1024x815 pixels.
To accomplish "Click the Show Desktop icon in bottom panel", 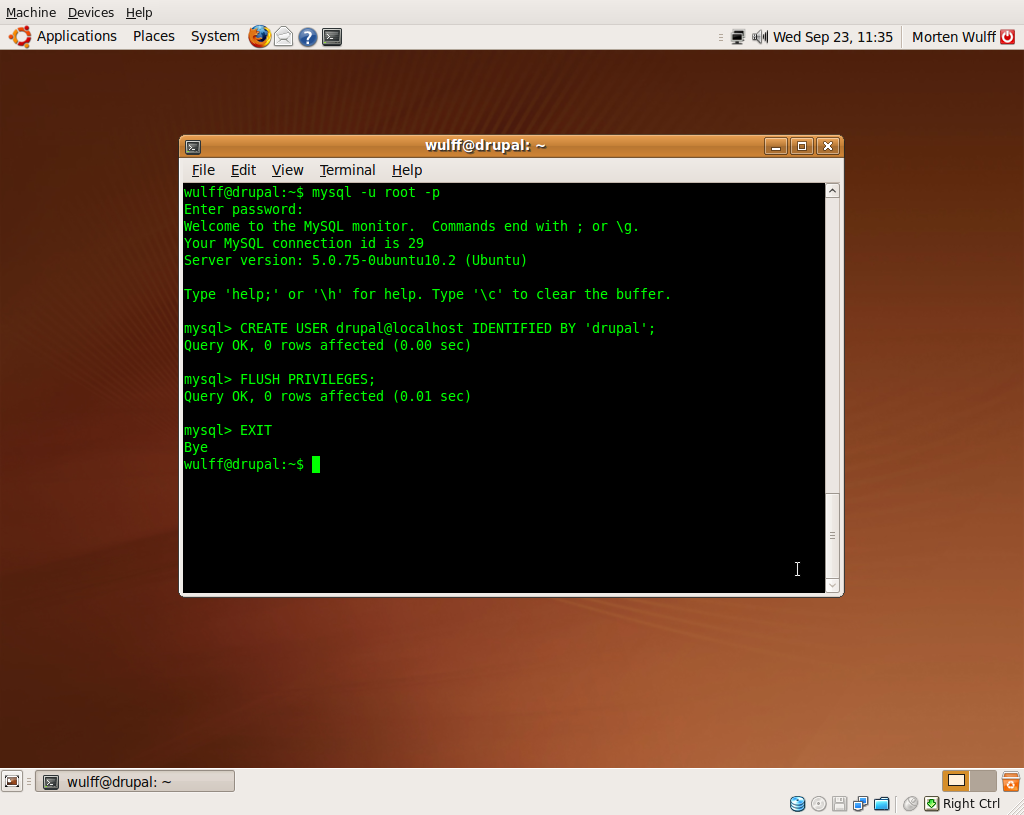I will click(x=12, y=781).
